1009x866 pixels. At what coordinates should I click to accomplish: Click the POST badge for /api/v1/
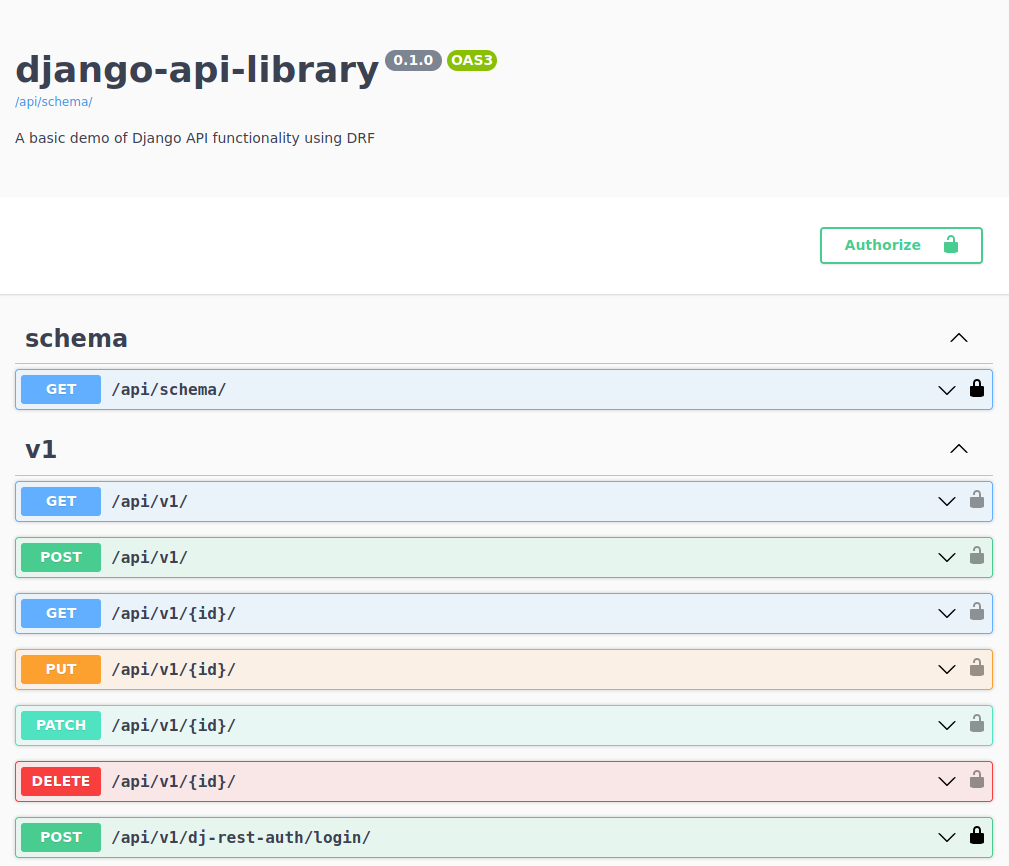[61, 557]
